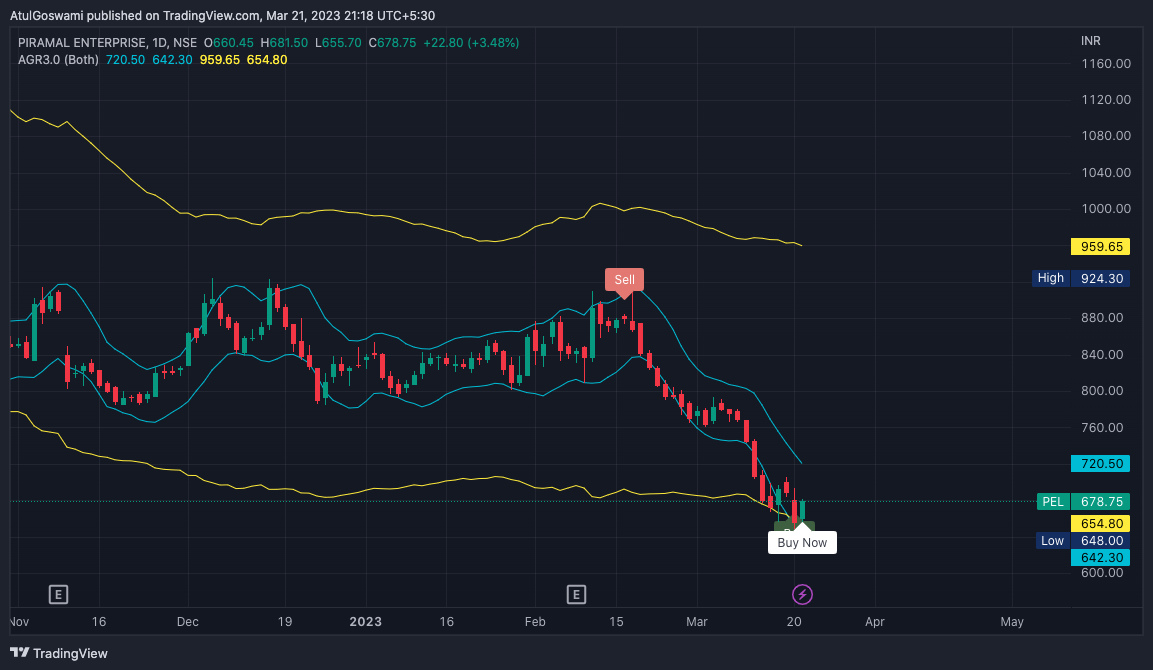Click the H681.50 high value in header

[x=284, y=43]
